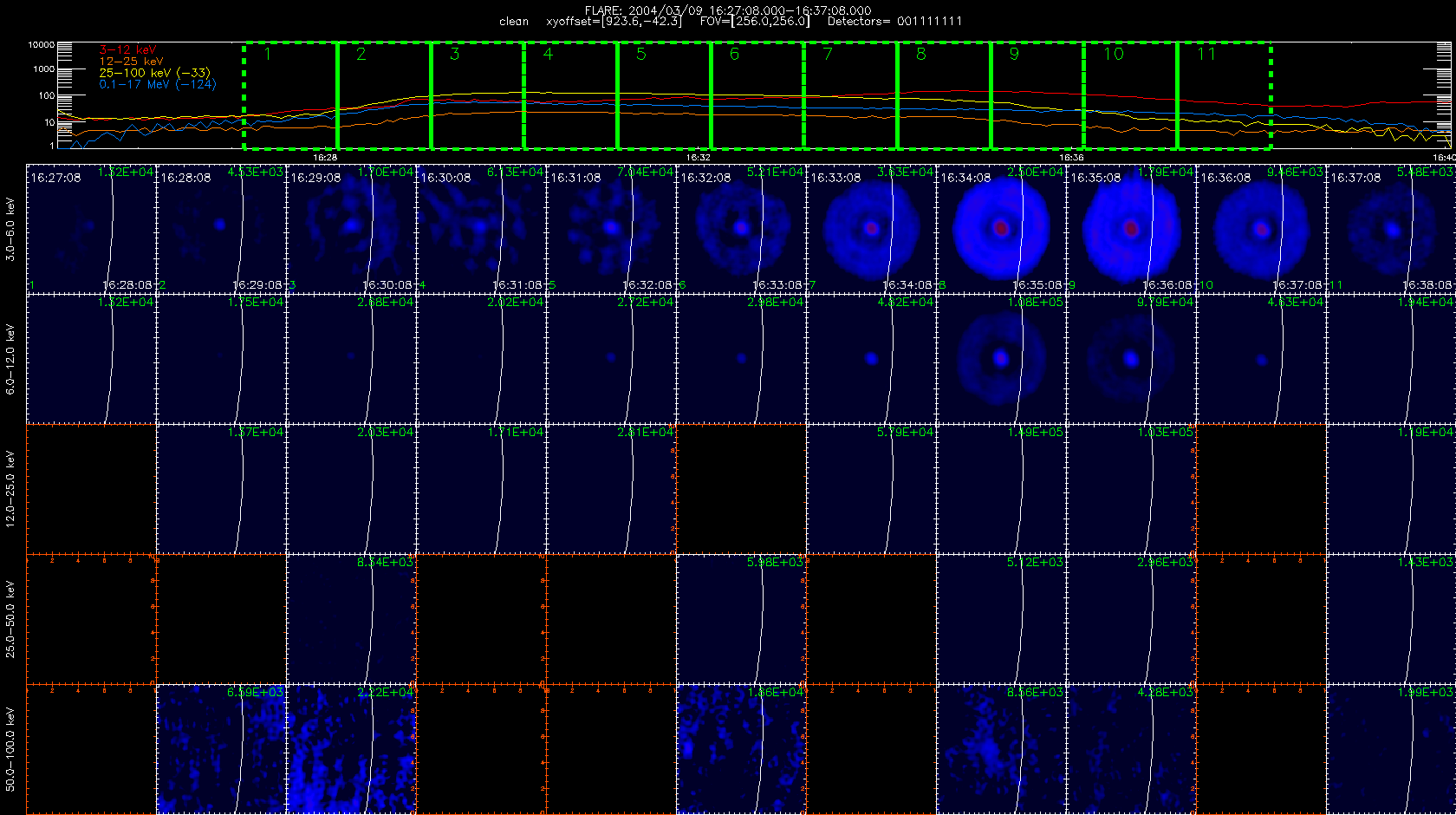
Task: Open the 3-6 keV image starting 16:33:08
Action: (872, 229)
